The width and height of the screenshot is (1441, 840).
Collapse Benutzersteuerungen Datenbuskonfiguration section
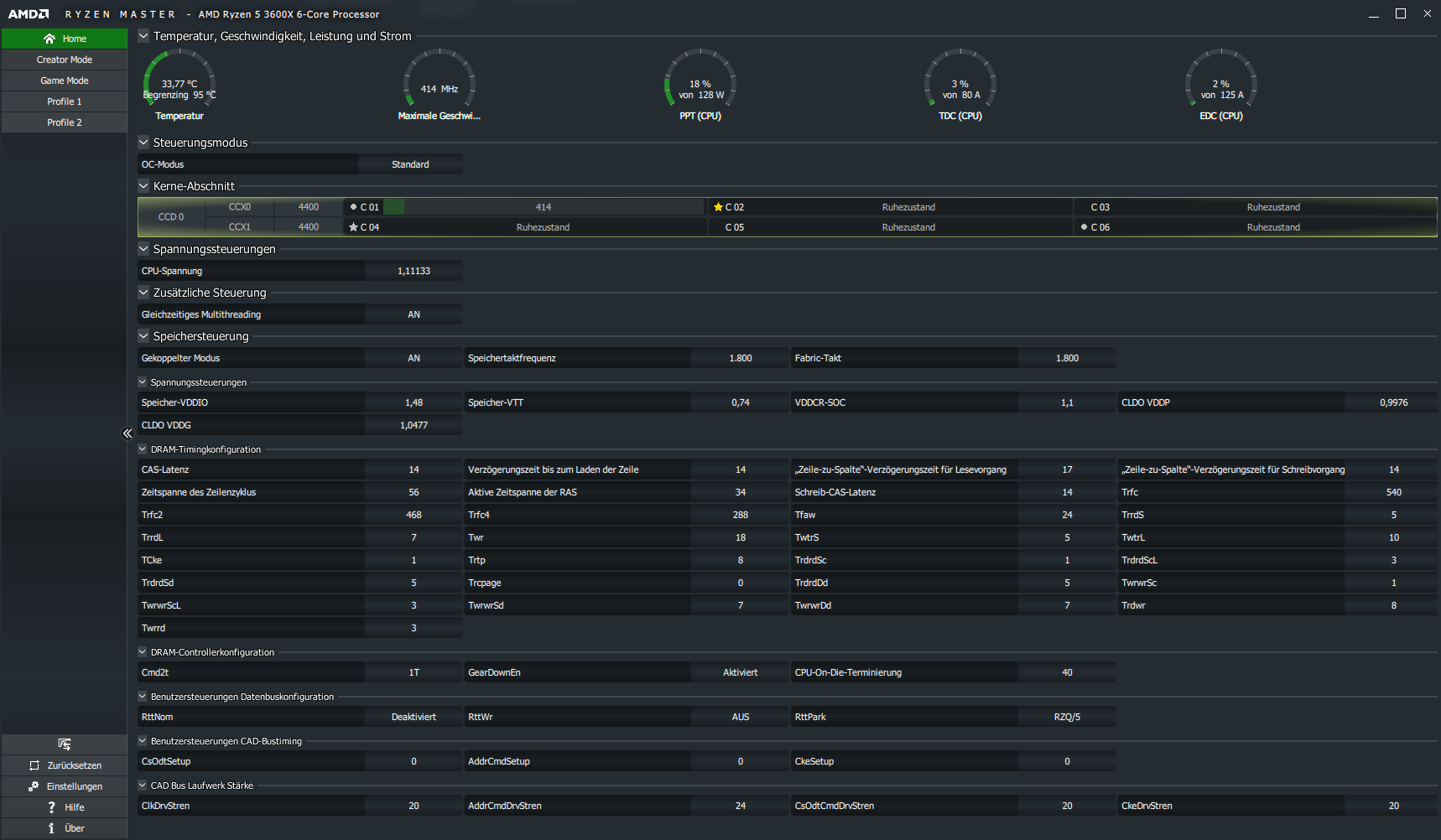point(143,697)
